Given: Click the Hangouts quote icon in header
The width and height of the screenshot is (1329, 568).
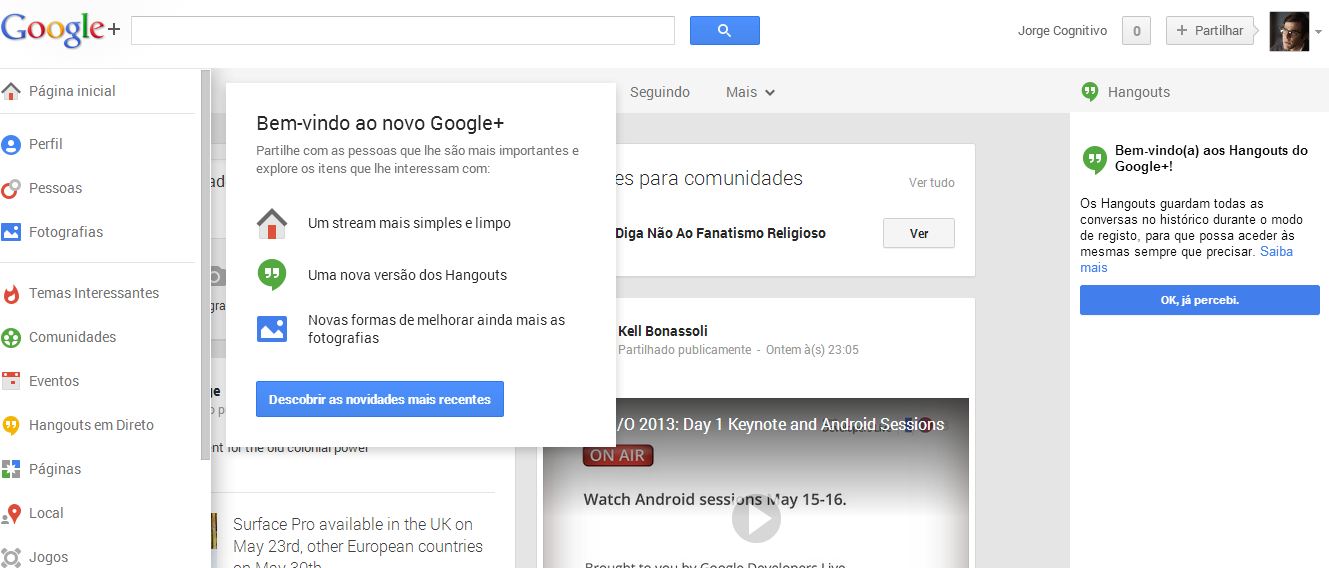Looking at the screenshot, I should (x=1090, y=92).
